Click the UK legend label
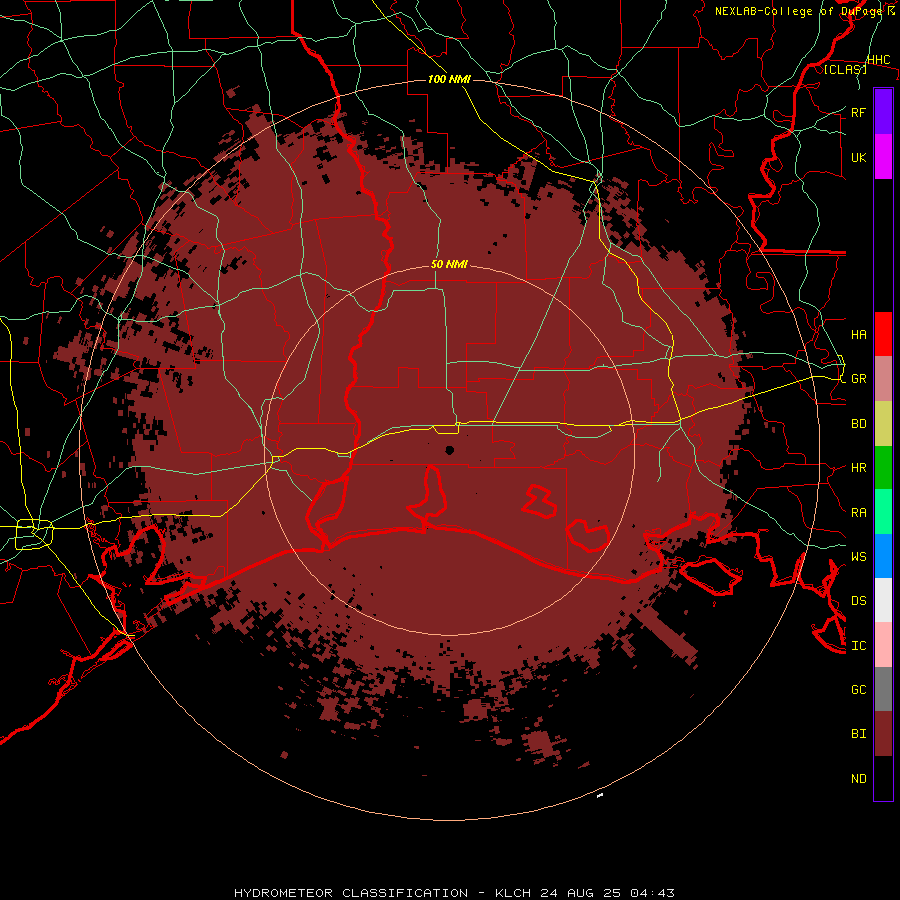 click(858, 157)
